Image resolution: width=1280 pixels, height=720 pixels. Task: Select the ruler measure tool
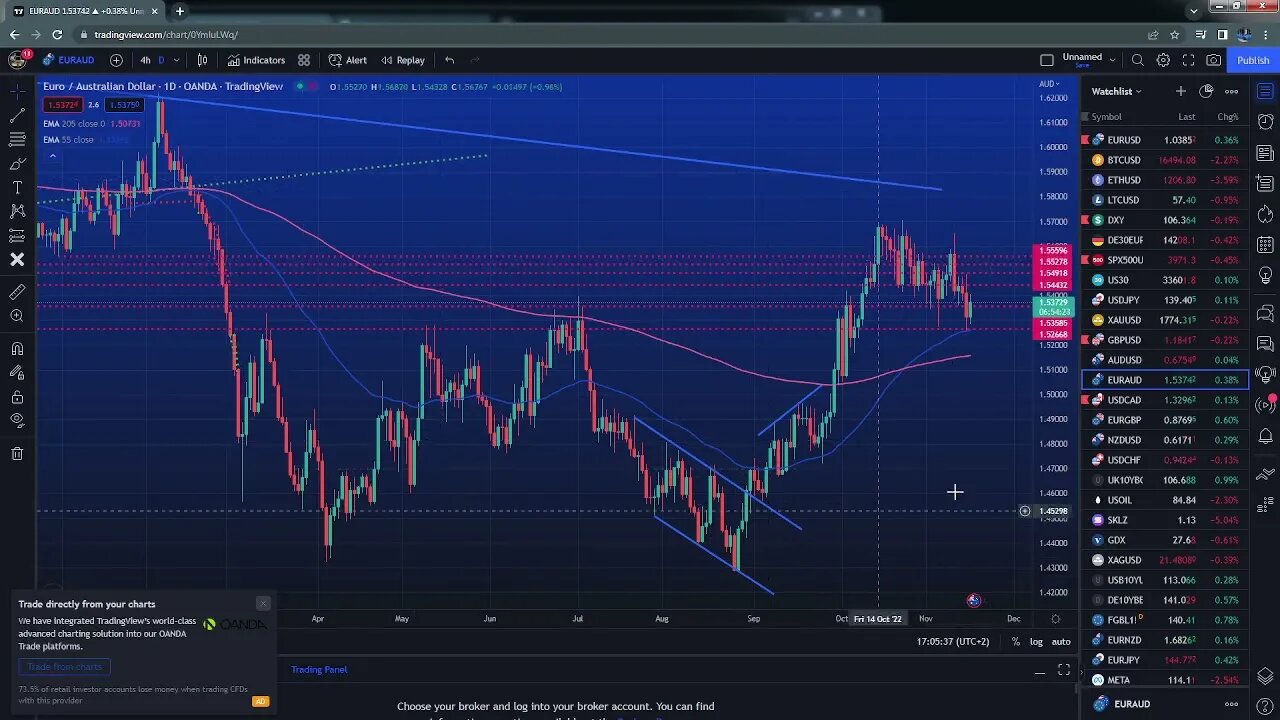point(17,292)
